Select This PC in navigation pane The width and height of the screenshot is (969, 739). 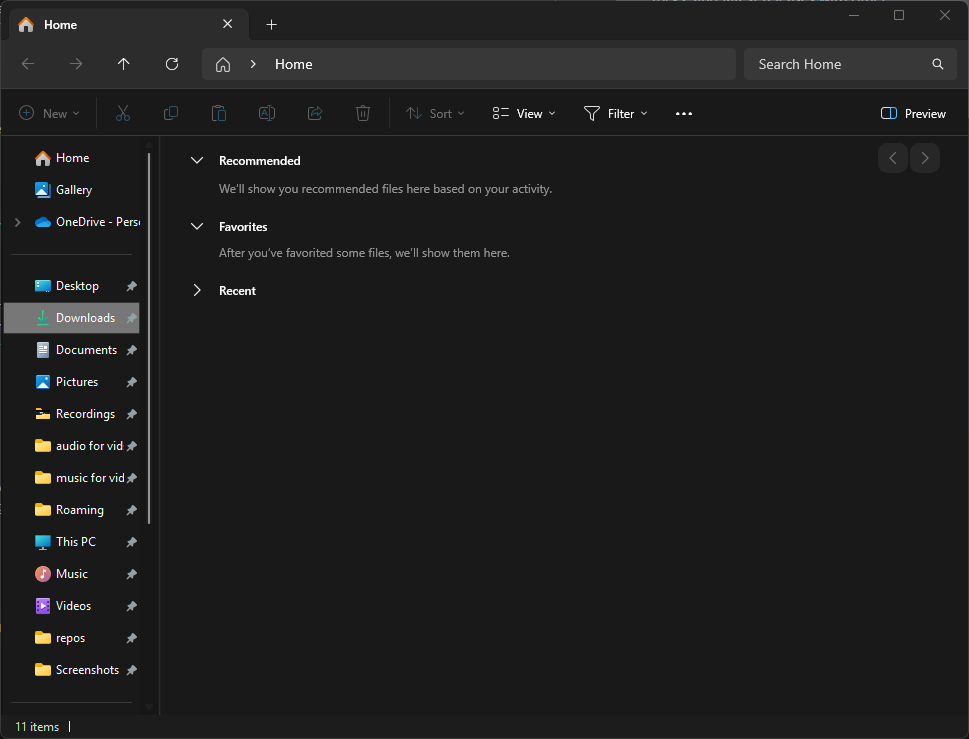[x=72, y=542]
